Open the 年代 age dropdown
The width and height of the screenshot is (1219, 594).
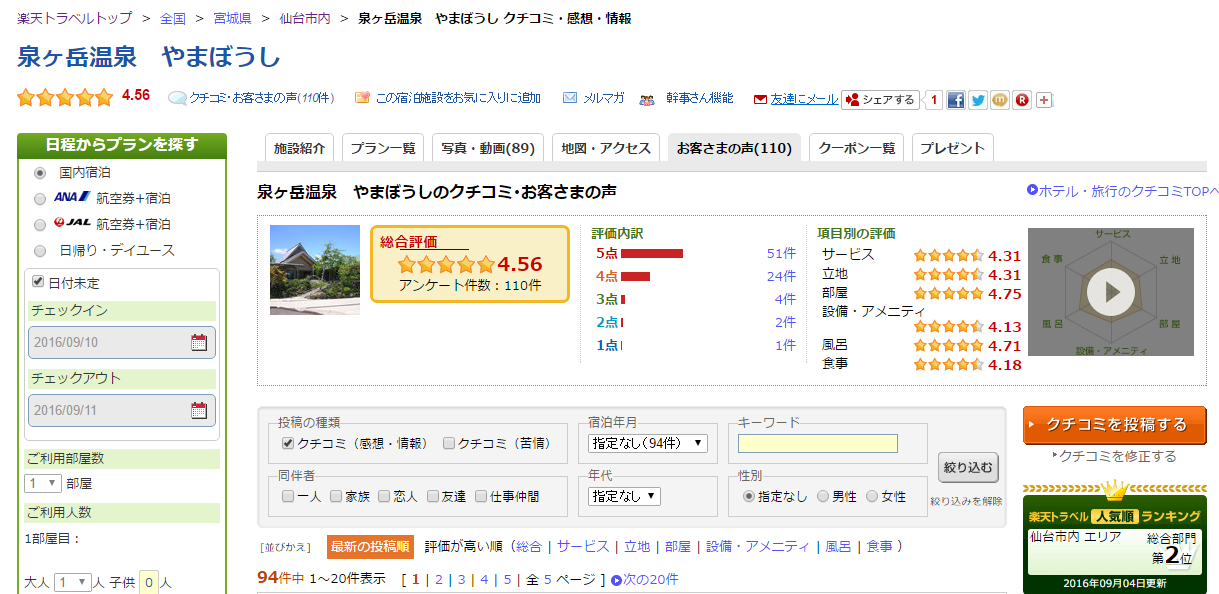pyautogui.click(x=624, y=496)
